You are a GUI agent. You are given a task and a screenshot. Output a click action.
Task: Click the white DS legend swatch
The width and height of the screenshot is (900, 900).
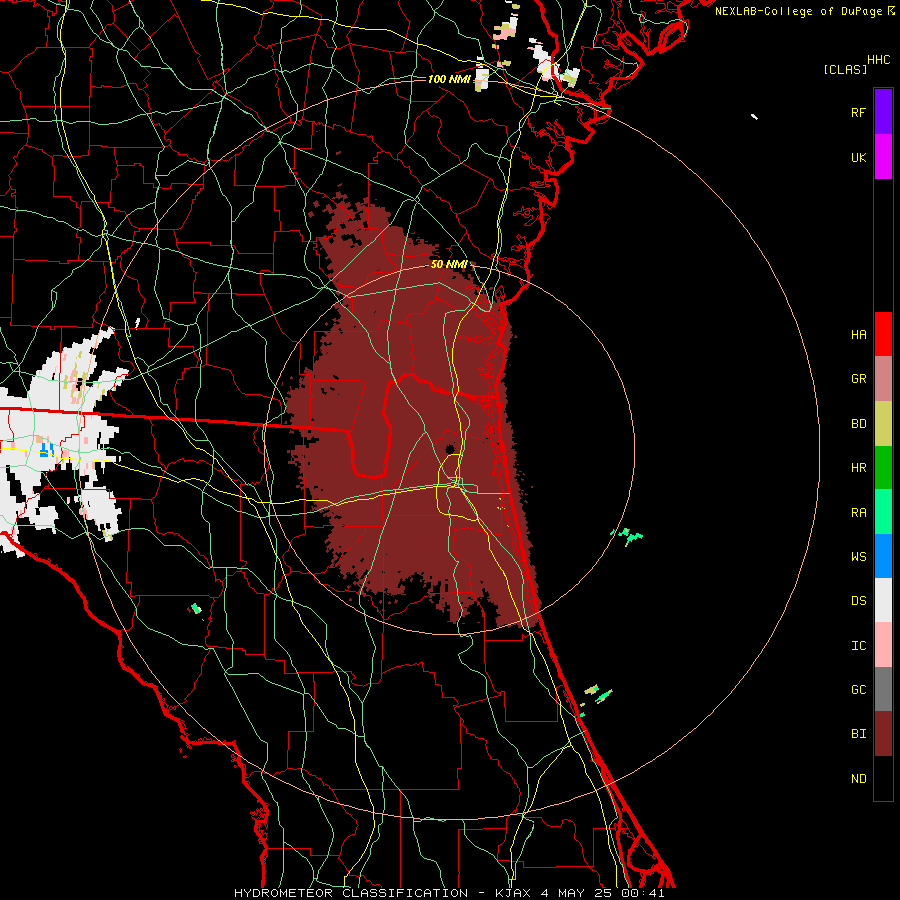click(x=883, y=600)
